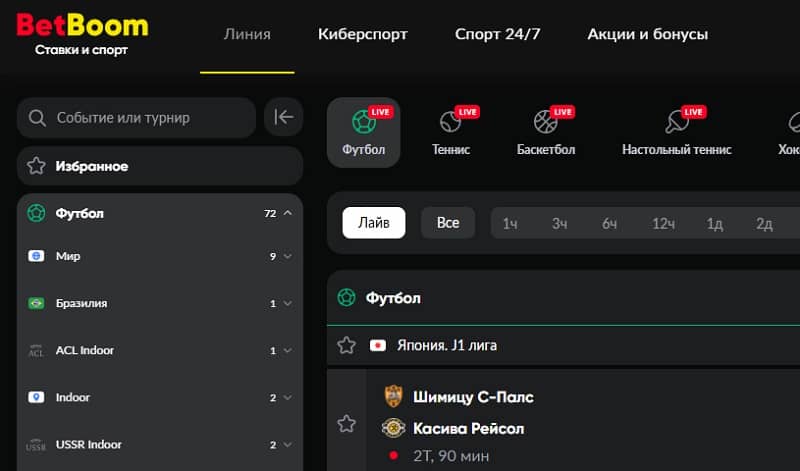Select the 6ч time range filter

[x=609, y=224]
